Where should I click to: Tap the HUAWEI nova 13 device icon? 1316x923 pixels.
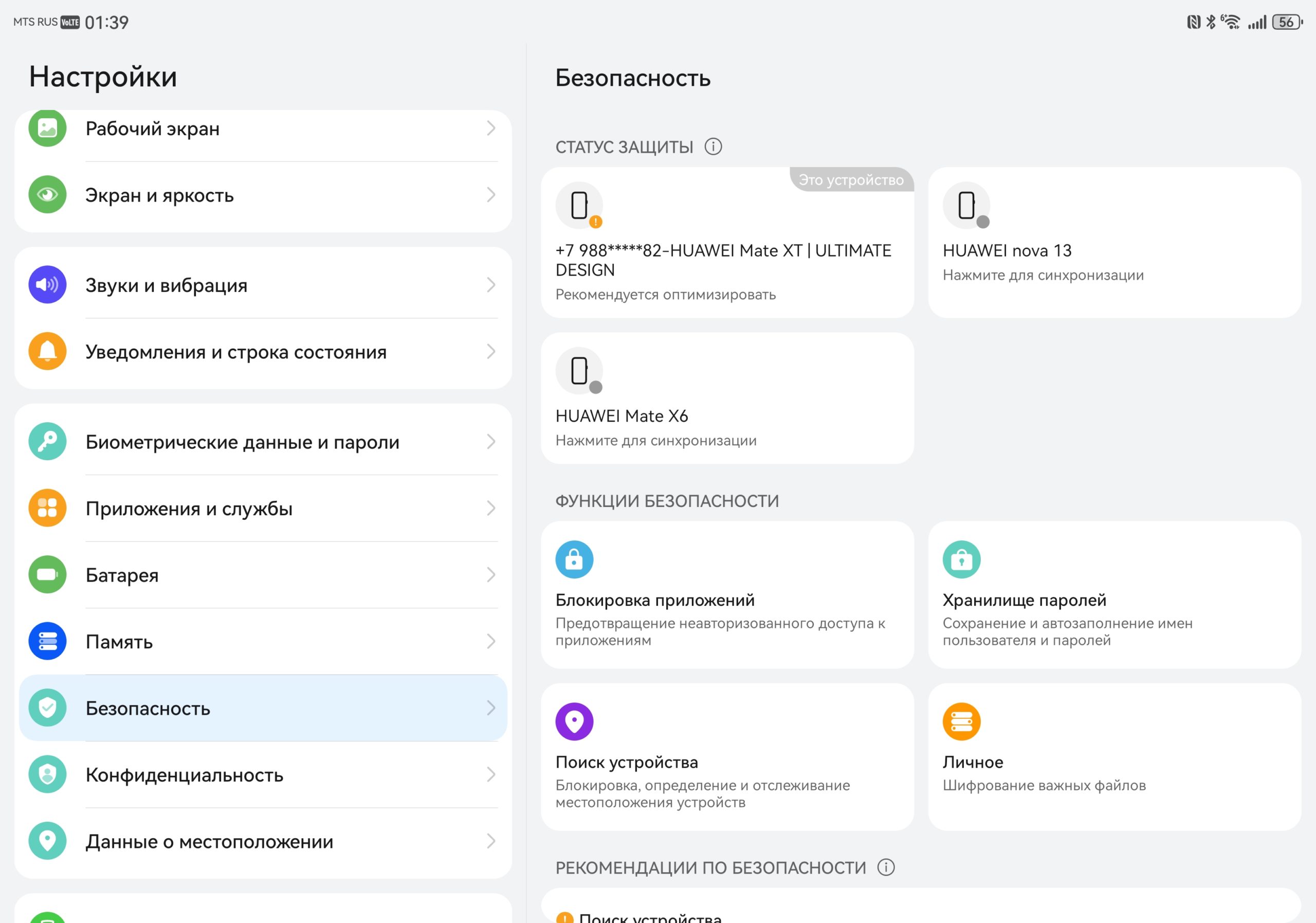[967, 205]
